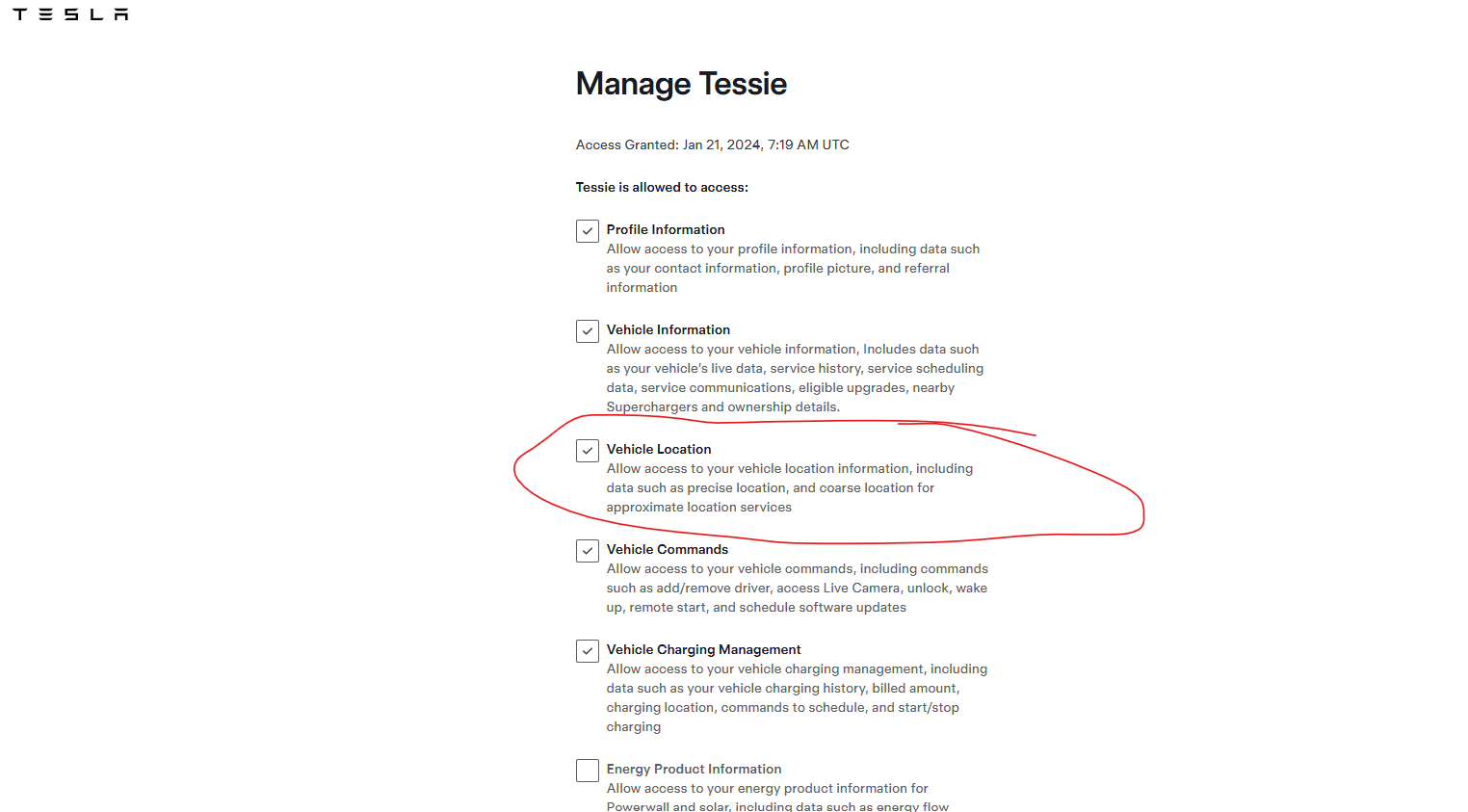Image resolution: width=1468 pixels, height=812 pixels.
Task: Uncheck the Profile Information checkbox
Action: tap(588, 231)
